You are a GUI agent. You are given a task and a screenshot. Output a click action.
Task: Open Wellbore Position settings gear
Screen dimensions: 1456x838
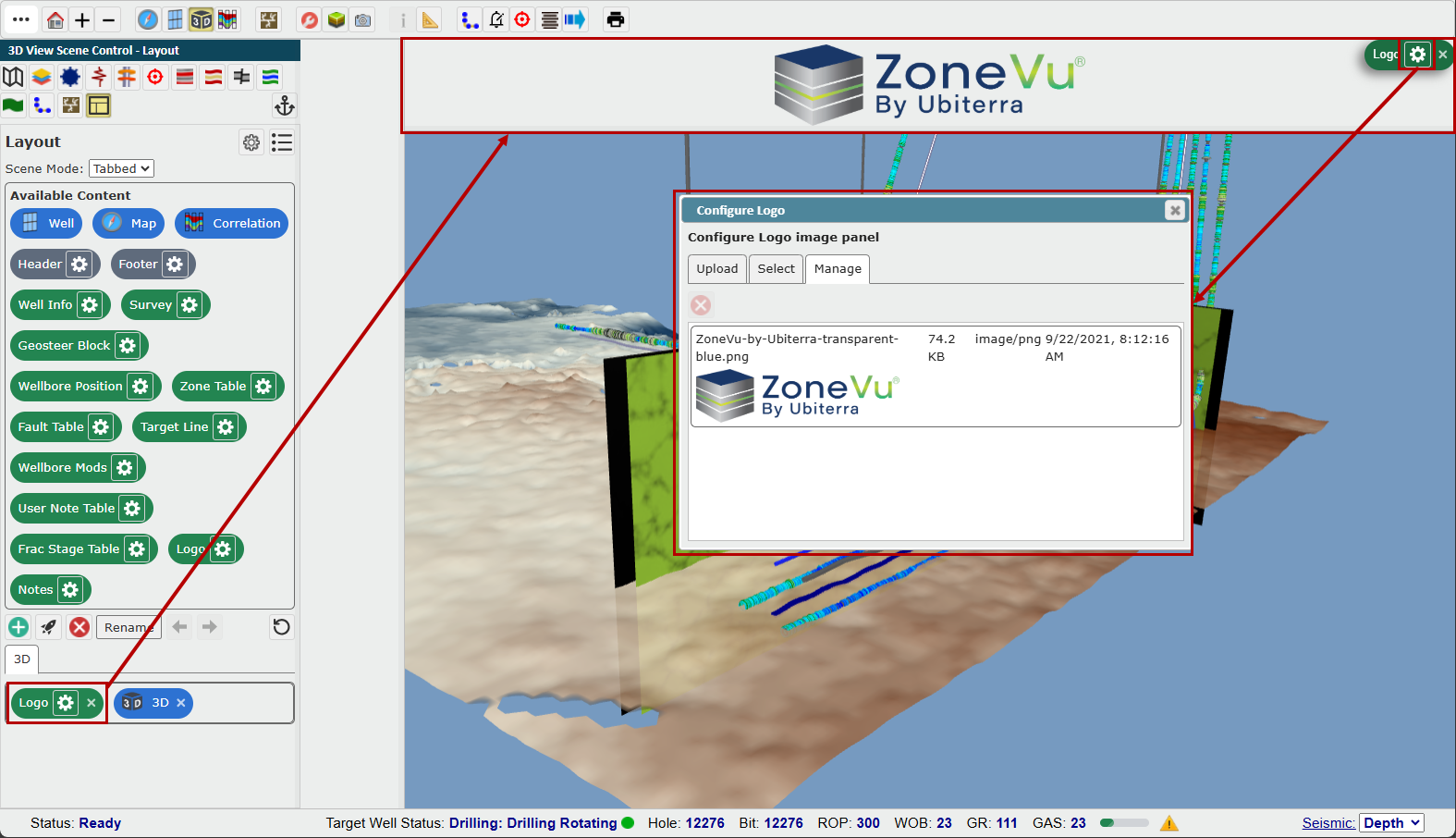(141, 386)
